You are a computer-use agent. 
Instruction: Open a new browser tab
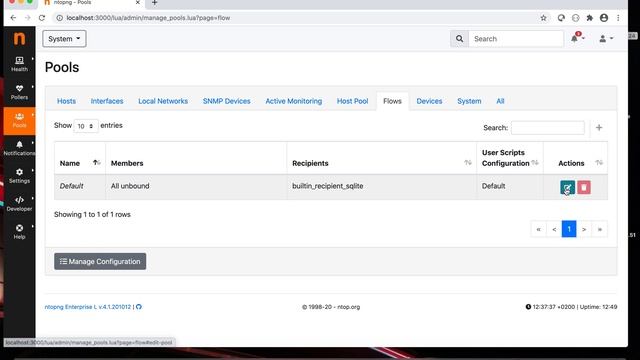pos(154,3)
